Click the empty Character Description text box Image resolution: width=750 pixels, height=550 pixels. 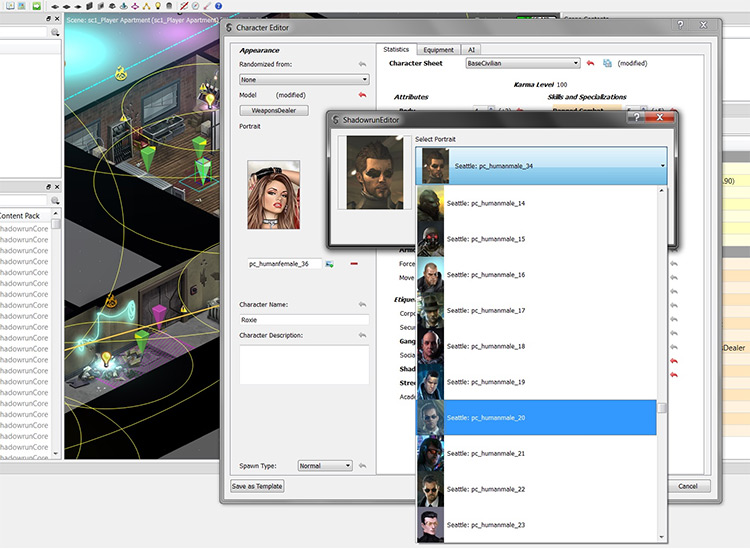tap(304, 364)
